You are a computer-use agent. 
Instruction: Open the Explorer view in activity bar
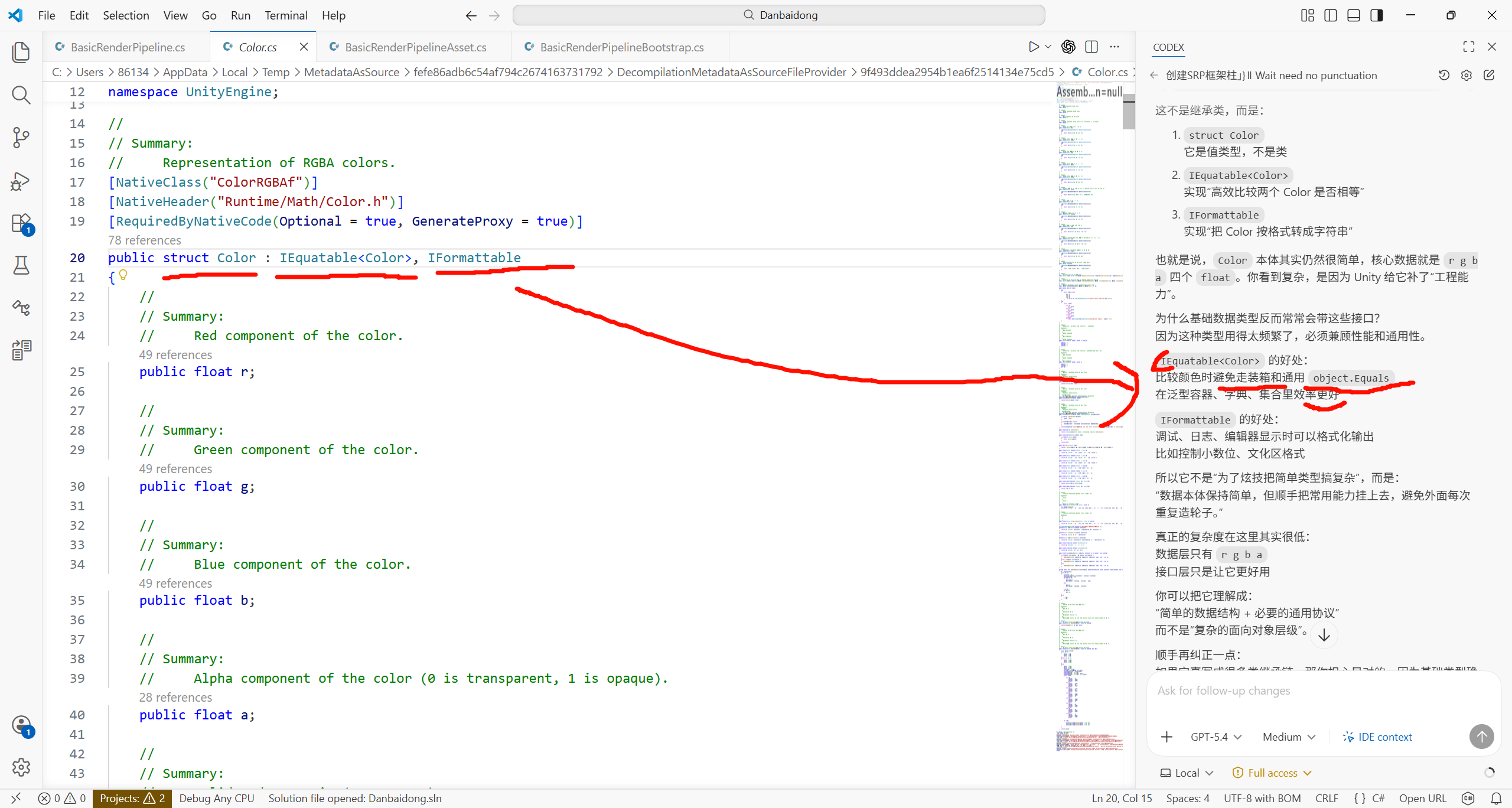click(x=21, y=52)
